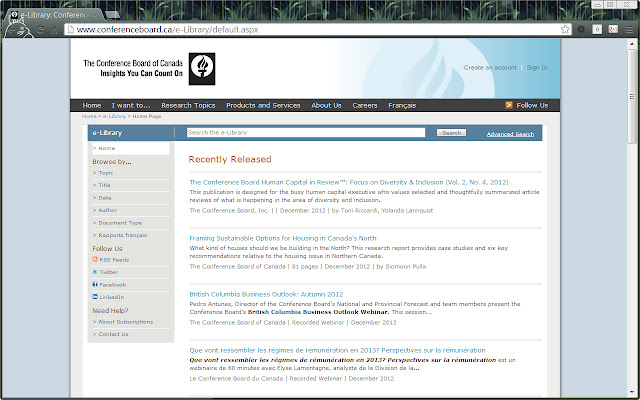Open the 'Que vont ressembler les régimes' link
640x400 pixels.
point(337,350)
